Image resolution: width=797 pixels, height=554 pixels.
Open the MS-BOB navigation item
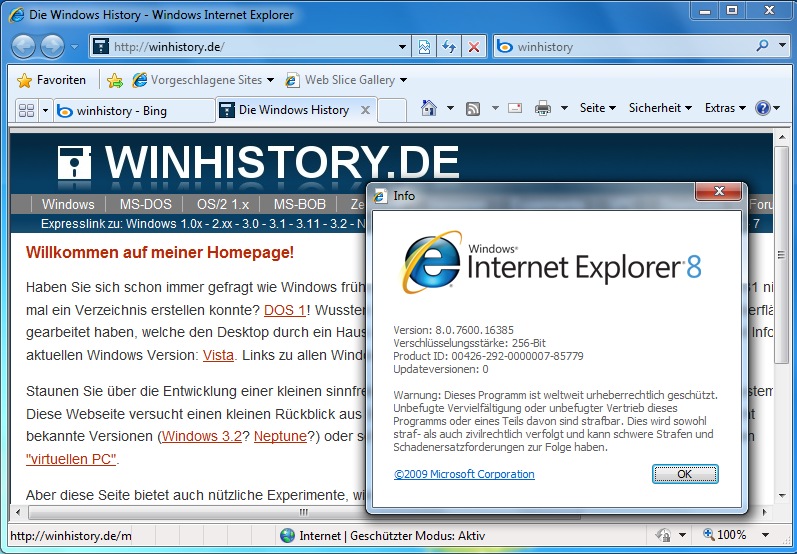pyautogui.click(x=299, y=204)
